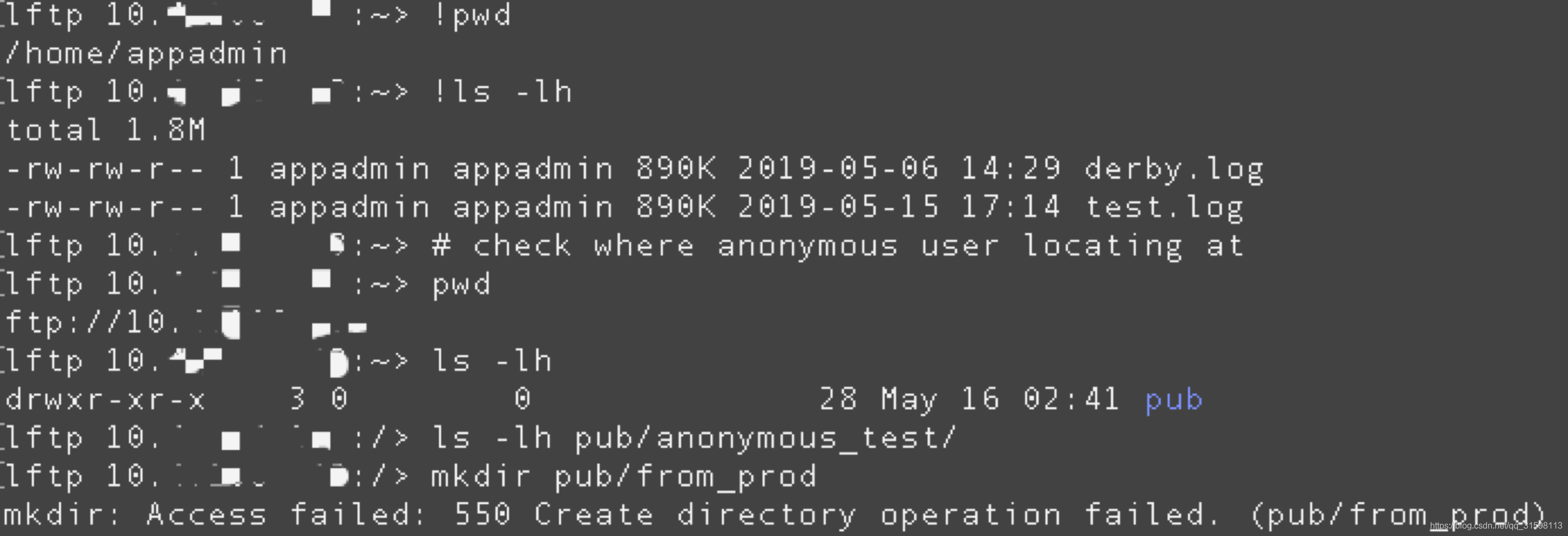Click the 'drwxr-xr-x' permissions text
Screen dimensions: 1568x536
[x=105, y=399]
